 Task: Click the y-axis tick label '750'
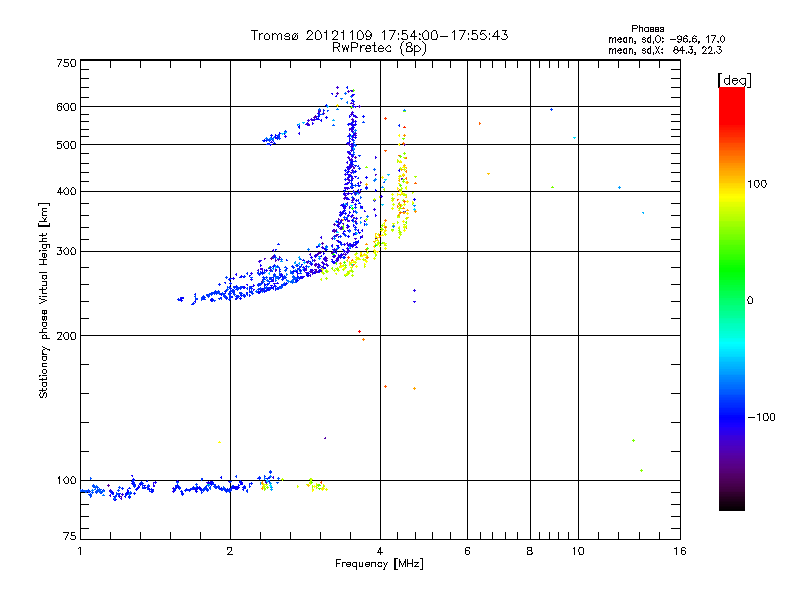pyautogui.click(x=66, y=63)
